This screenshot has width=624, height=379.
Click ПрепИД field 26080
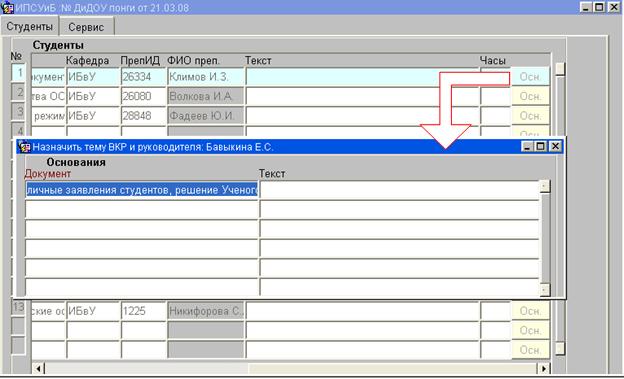click(x=143, y=96)
